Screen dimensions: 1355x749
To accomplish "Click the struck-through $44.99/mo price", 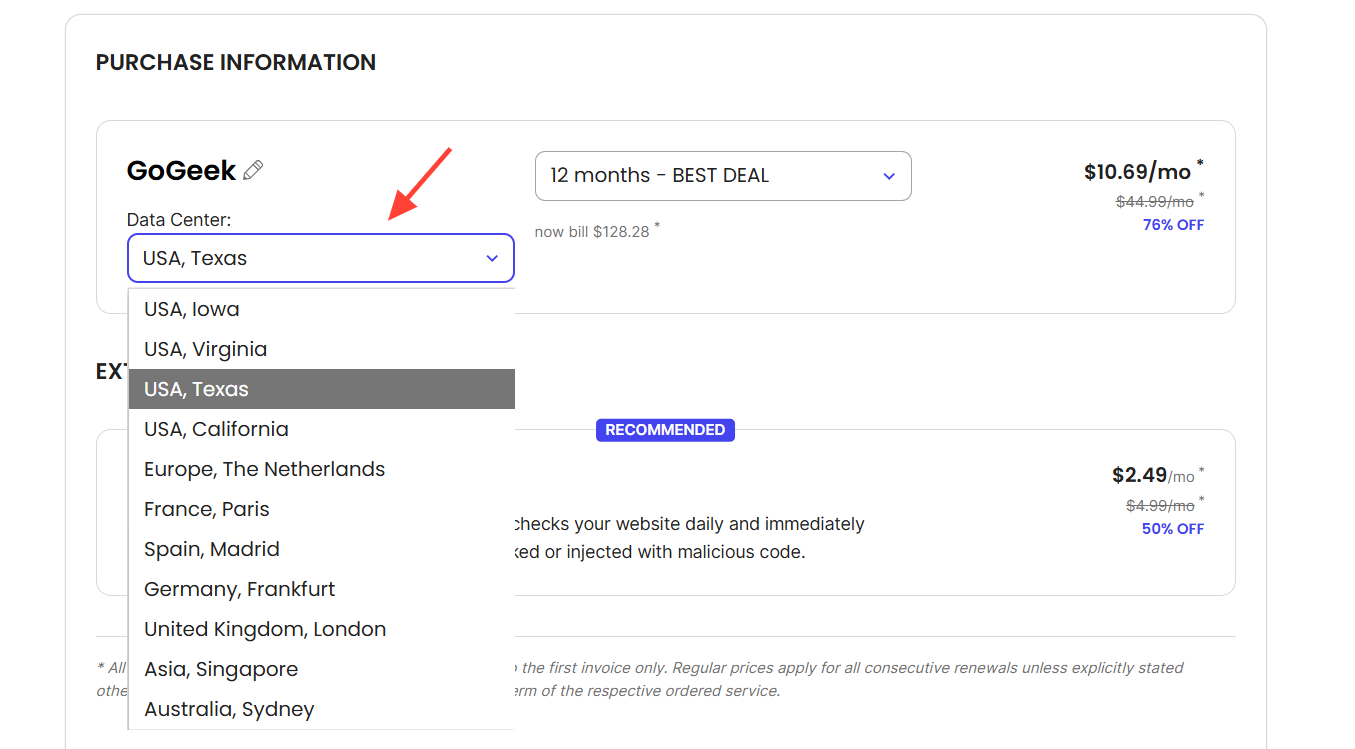I will click(1155, 202).
